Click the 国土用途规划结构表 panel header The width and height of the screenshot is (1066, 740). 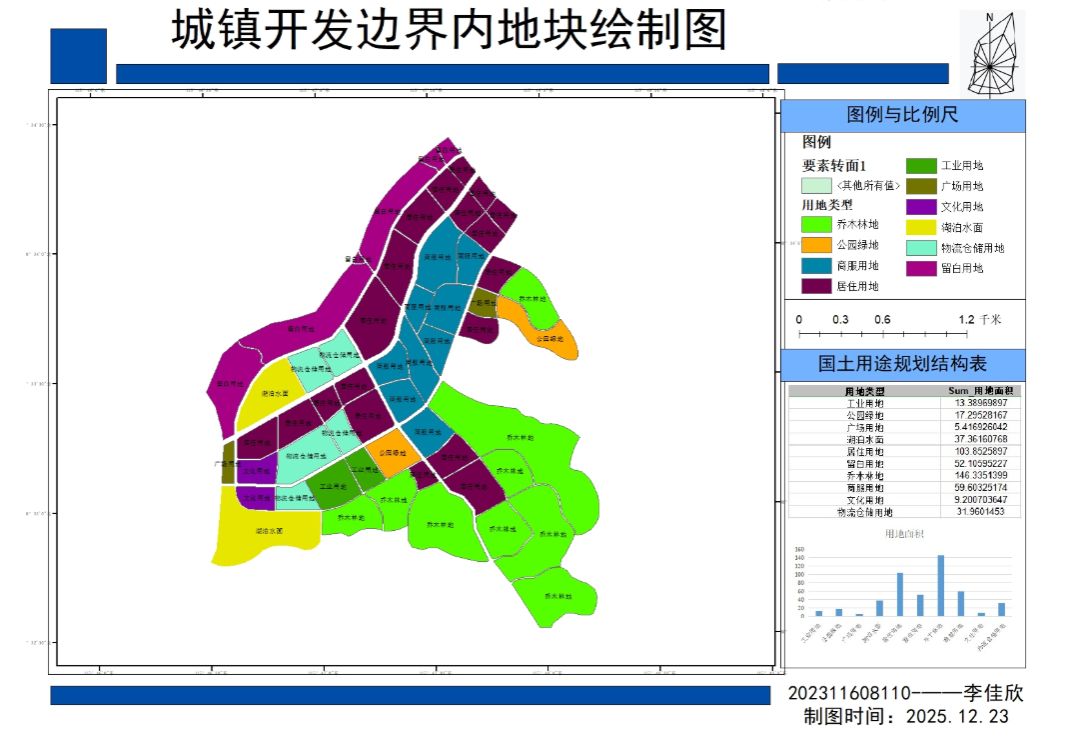[x=902, y=364]
